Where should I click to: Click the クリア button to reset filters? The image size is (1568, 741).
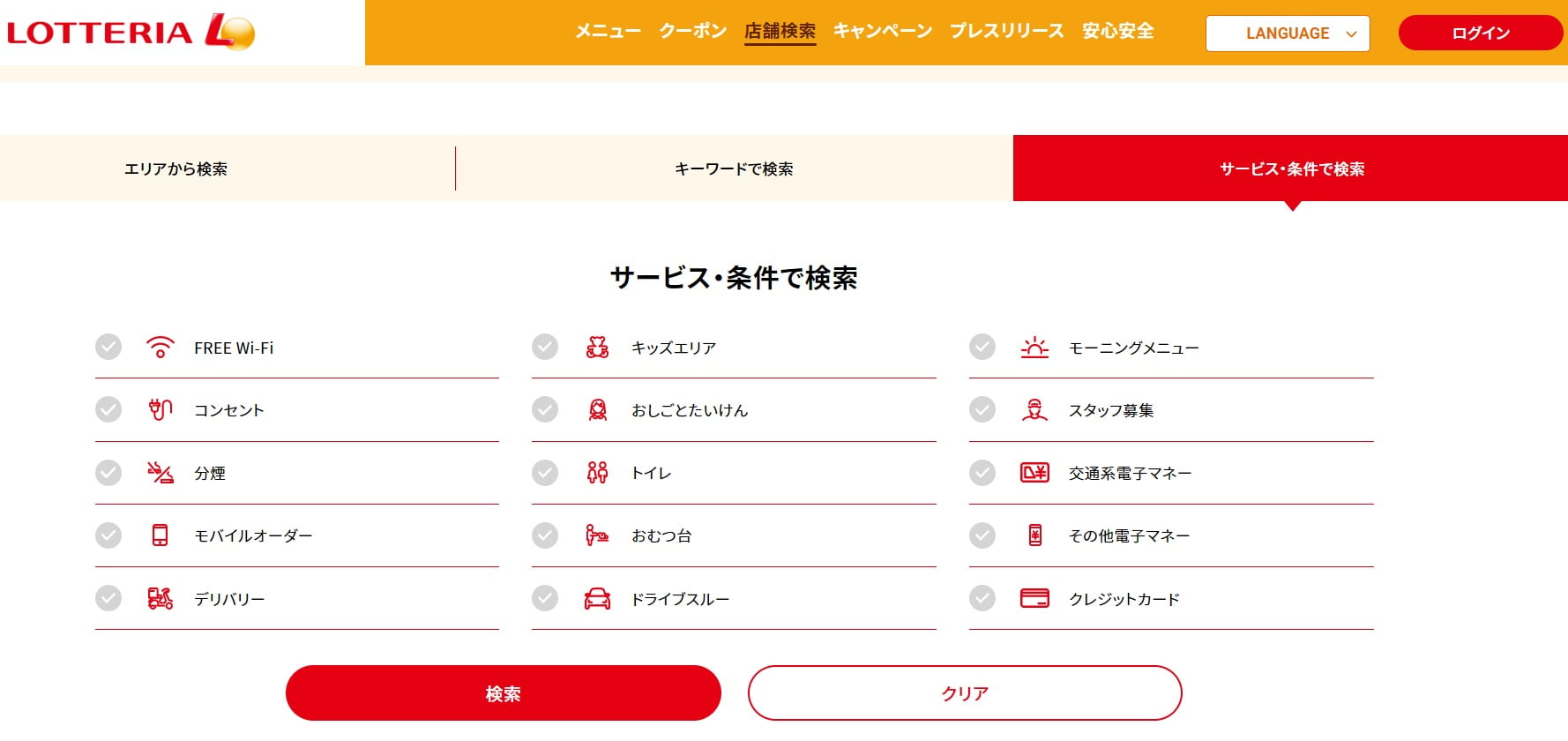coord(964,693)
